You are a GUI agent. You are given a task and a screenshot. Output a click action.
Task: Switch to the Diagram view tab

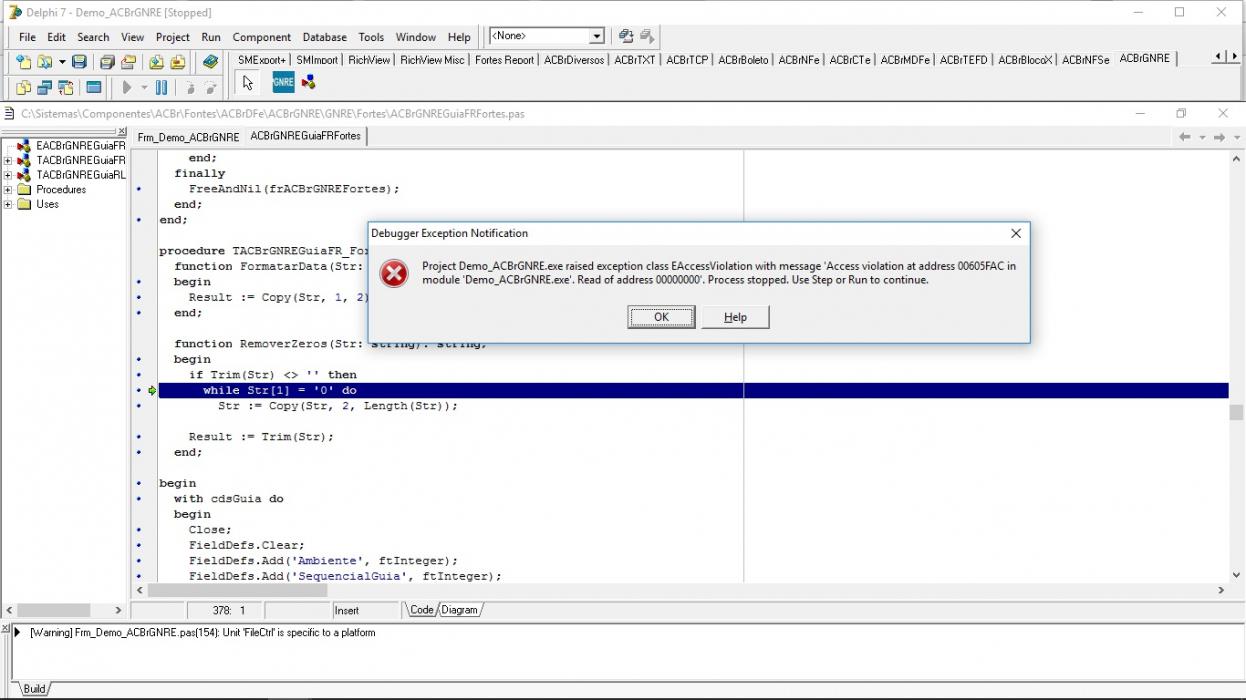click(x=459, y=610)
